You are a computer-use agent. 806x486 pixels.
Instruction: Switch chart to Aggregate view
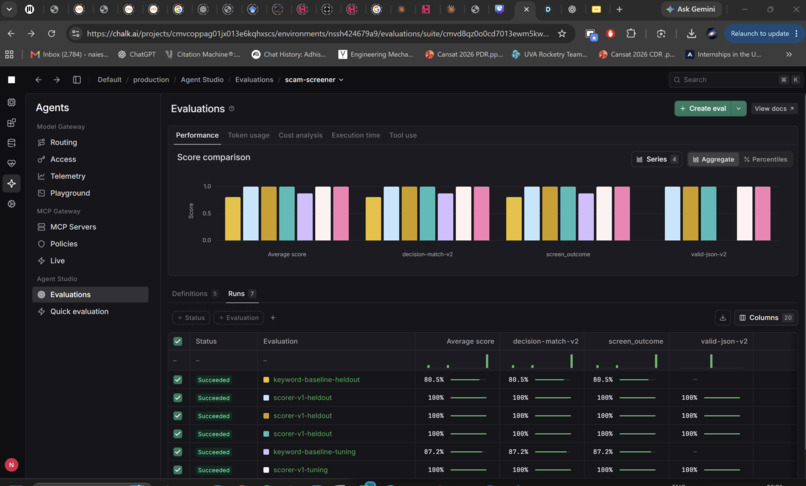713,159
